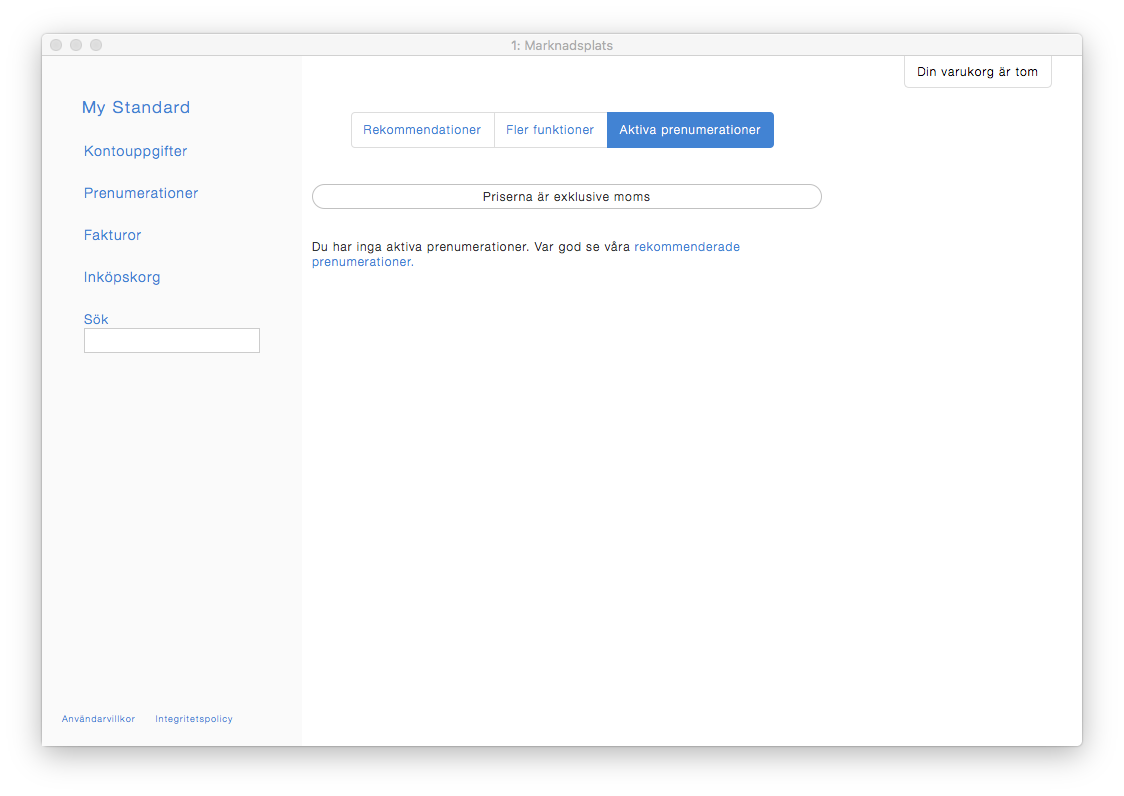This screenshot has width=1124, height=796.
Task: Switch to the Rekommendationer tab
Action: pyautogui.click(x=422, y=130)
